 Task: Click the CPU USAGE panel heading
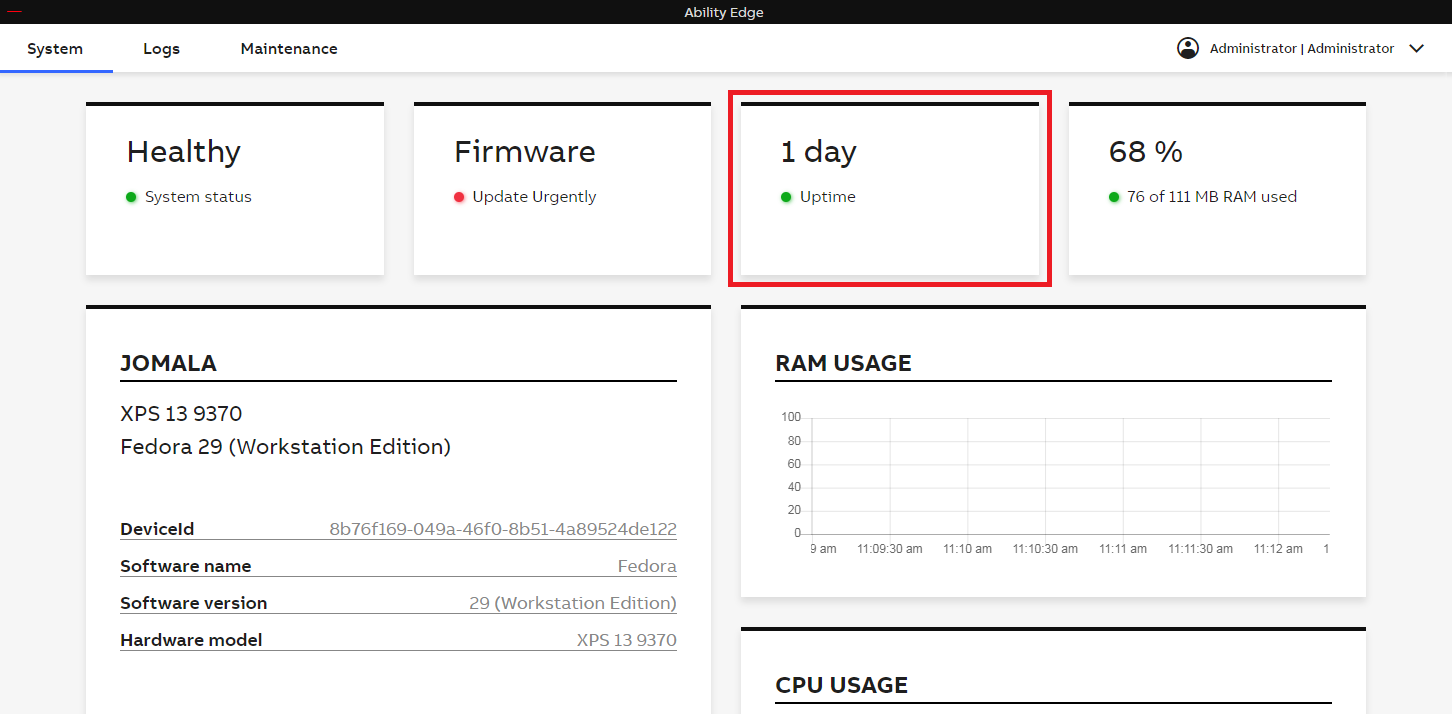click(841, 685)
